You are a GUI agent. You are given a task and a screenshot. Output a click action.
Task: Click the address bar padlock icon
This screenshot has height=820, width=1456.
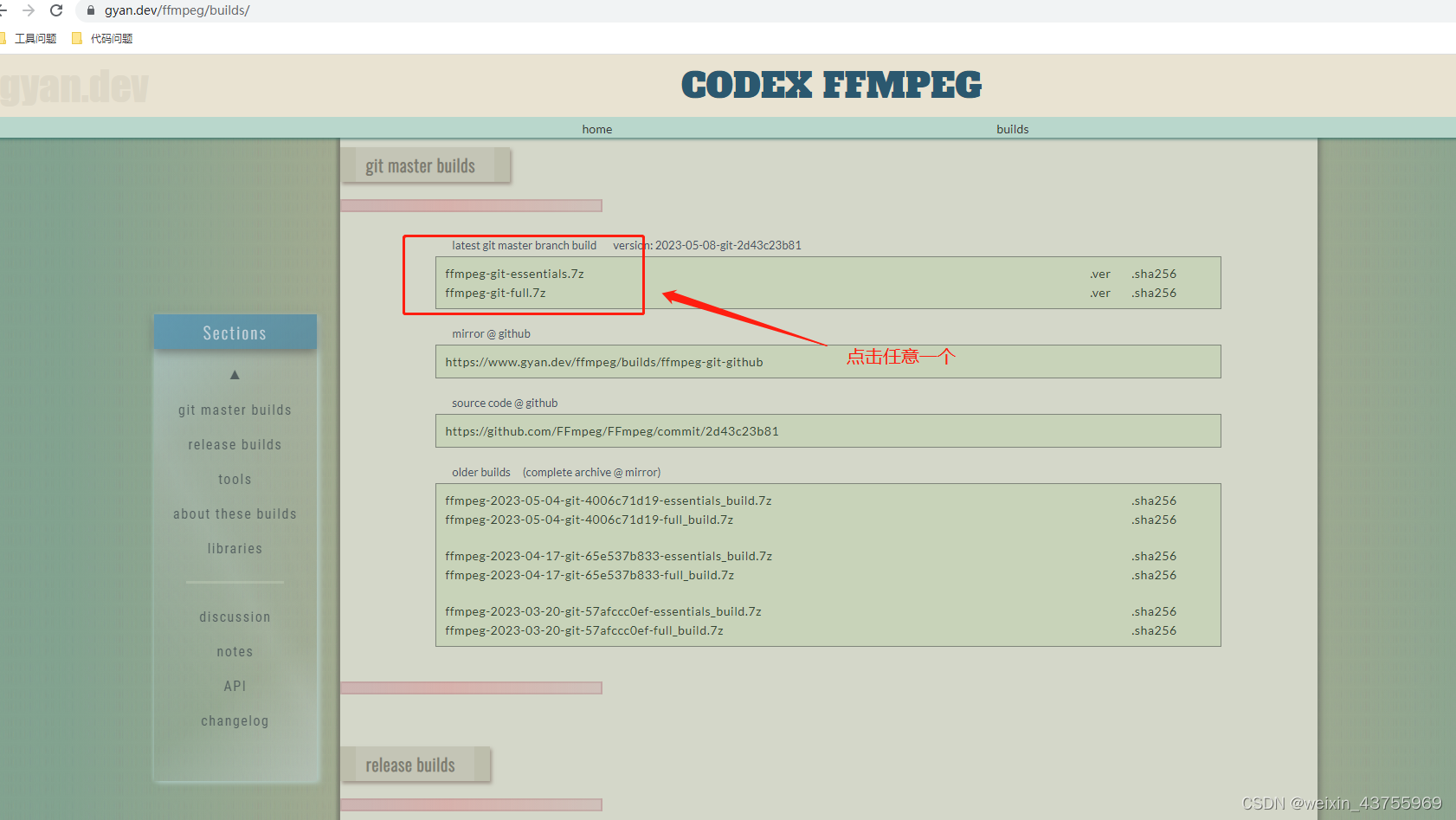(x=91, y=10)
